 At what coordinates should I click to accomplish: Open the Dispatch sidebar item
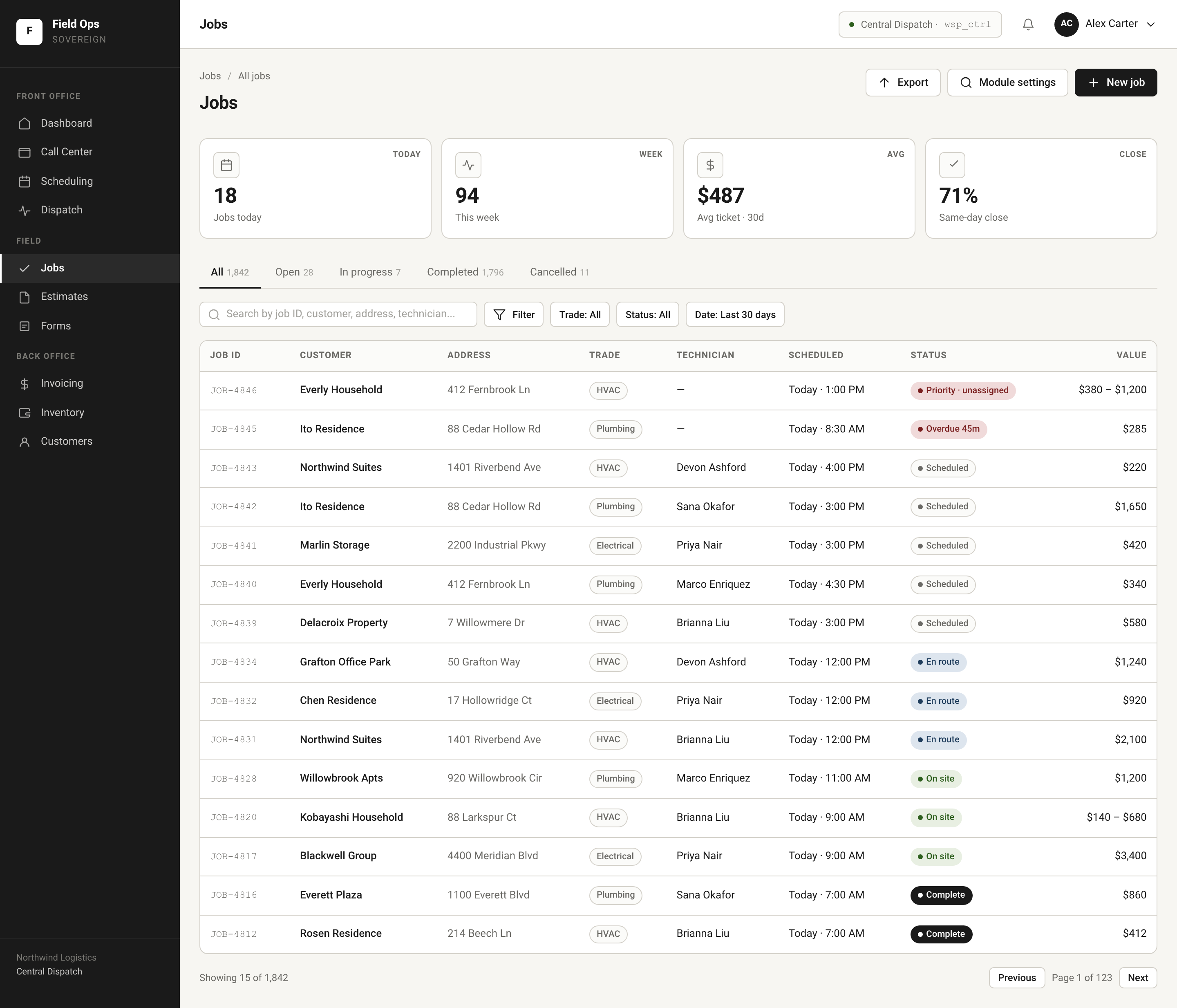[90, 210]
